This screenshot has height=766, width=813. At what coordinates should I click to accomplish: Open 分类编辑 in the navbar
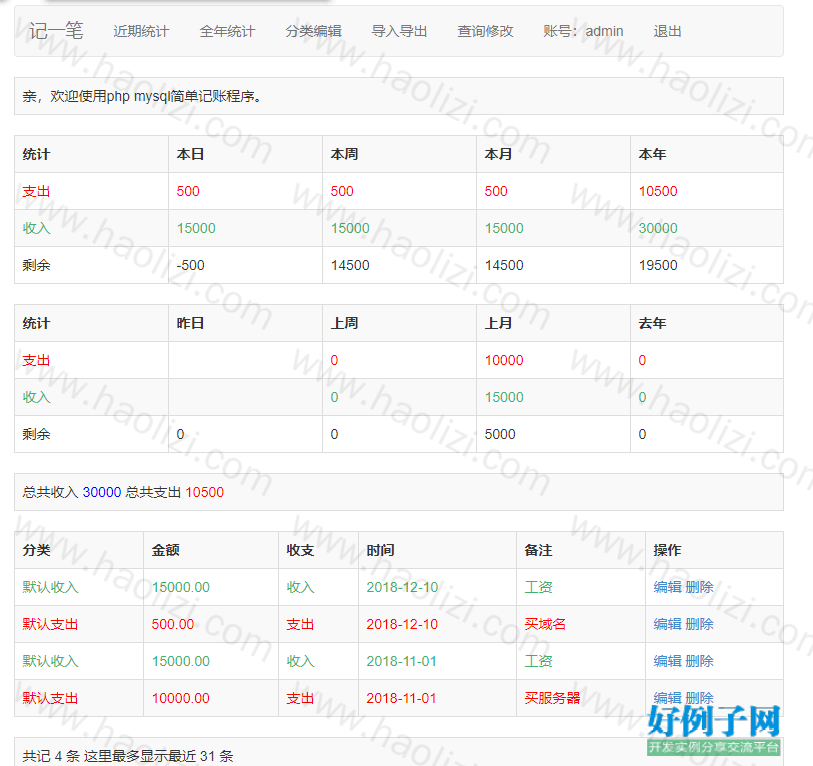click(313, 31)
